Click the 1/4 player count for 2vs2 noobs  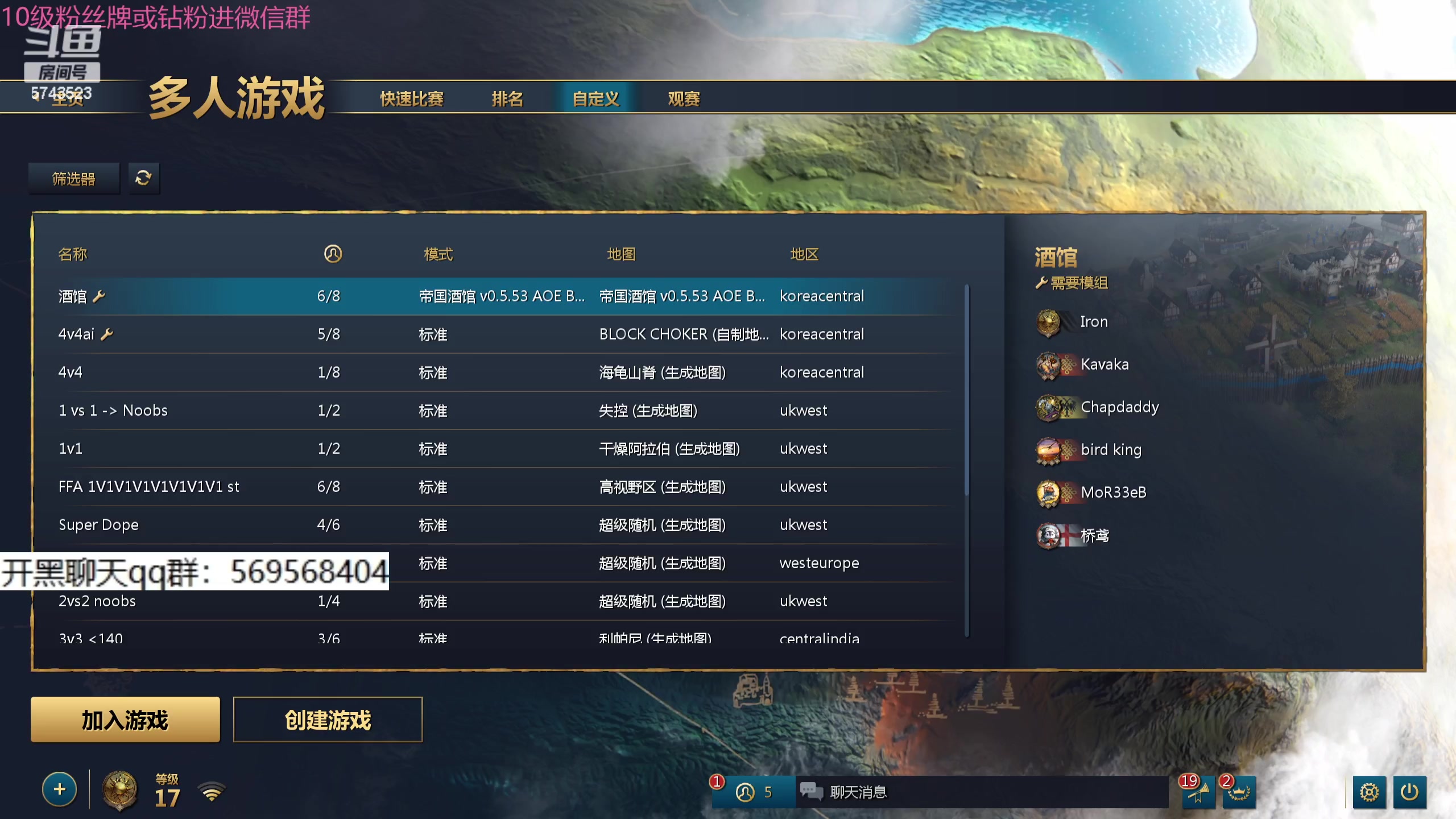(x=329, y=601)
